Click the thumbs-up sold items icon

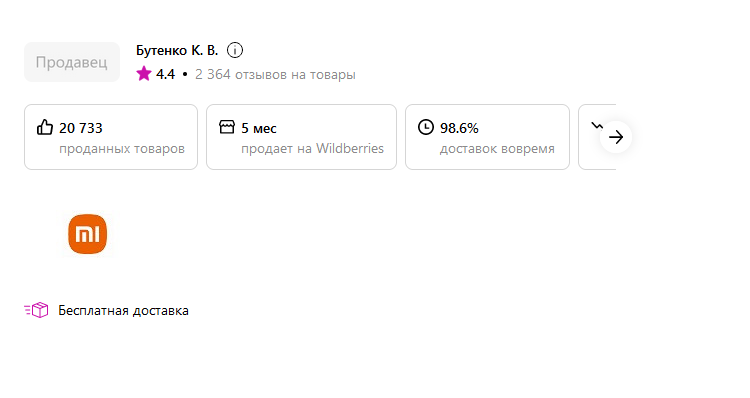tap(45, 127)
